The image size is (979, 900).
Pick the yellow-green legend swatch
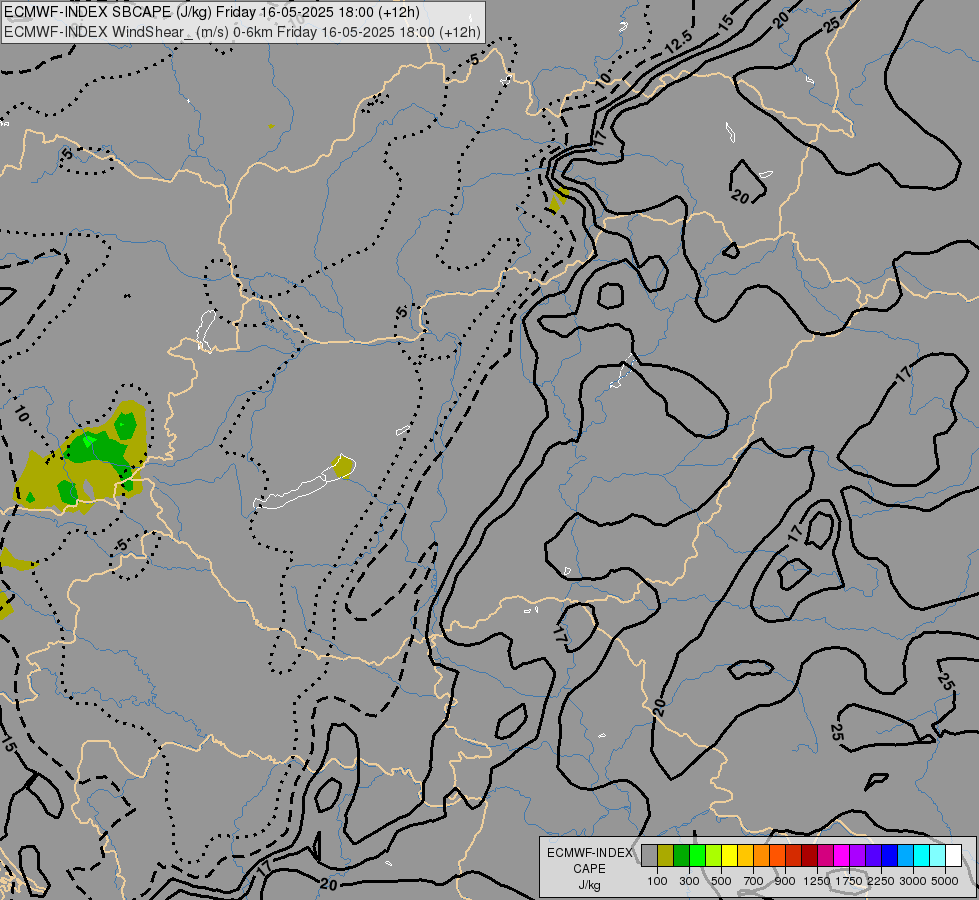coord(714,855)
